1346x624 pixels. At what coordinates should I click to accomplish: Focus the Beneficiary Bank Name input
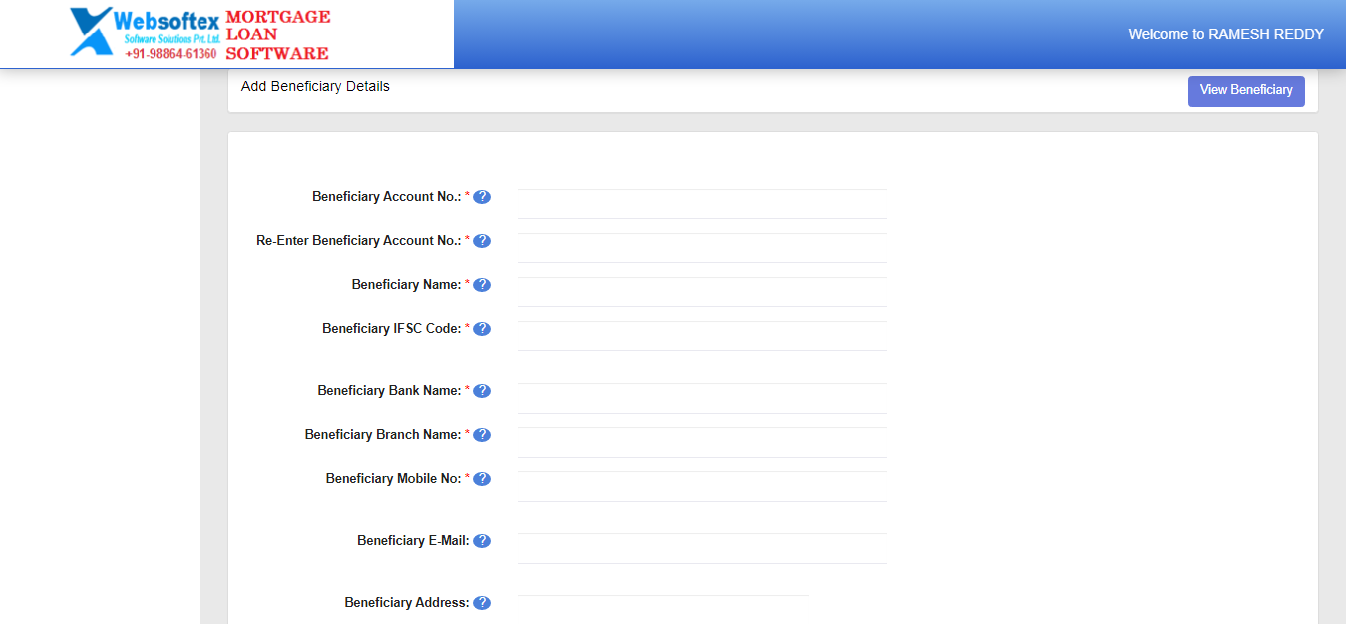point(702,398)
